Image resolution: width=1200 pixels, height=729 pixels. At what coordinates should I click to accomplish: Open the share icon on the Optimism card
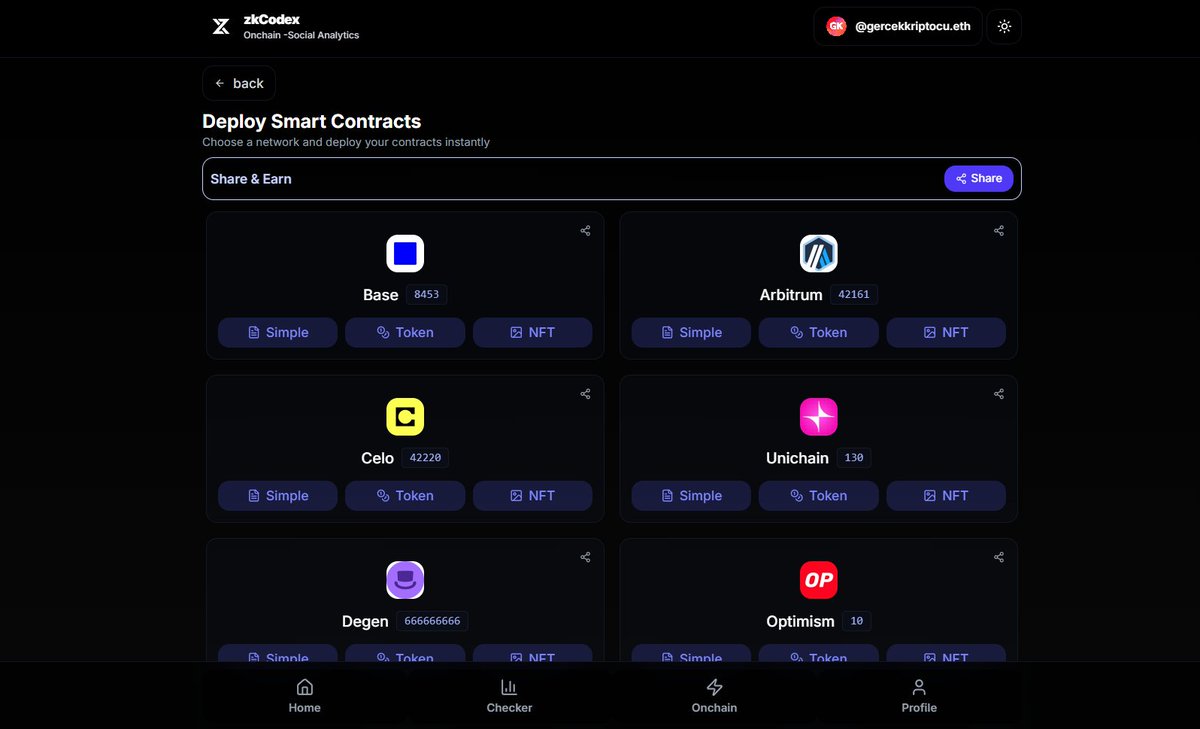998,557
